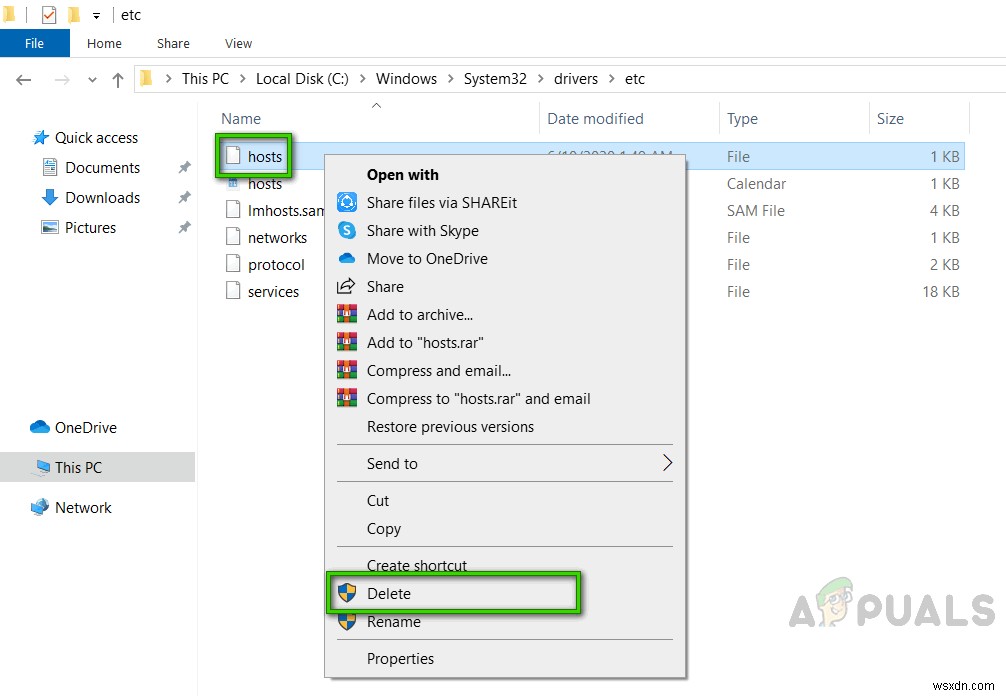Click the Share arrow icon in context menu
This screenshot has width=1006, height=696.
click(346, 286)
